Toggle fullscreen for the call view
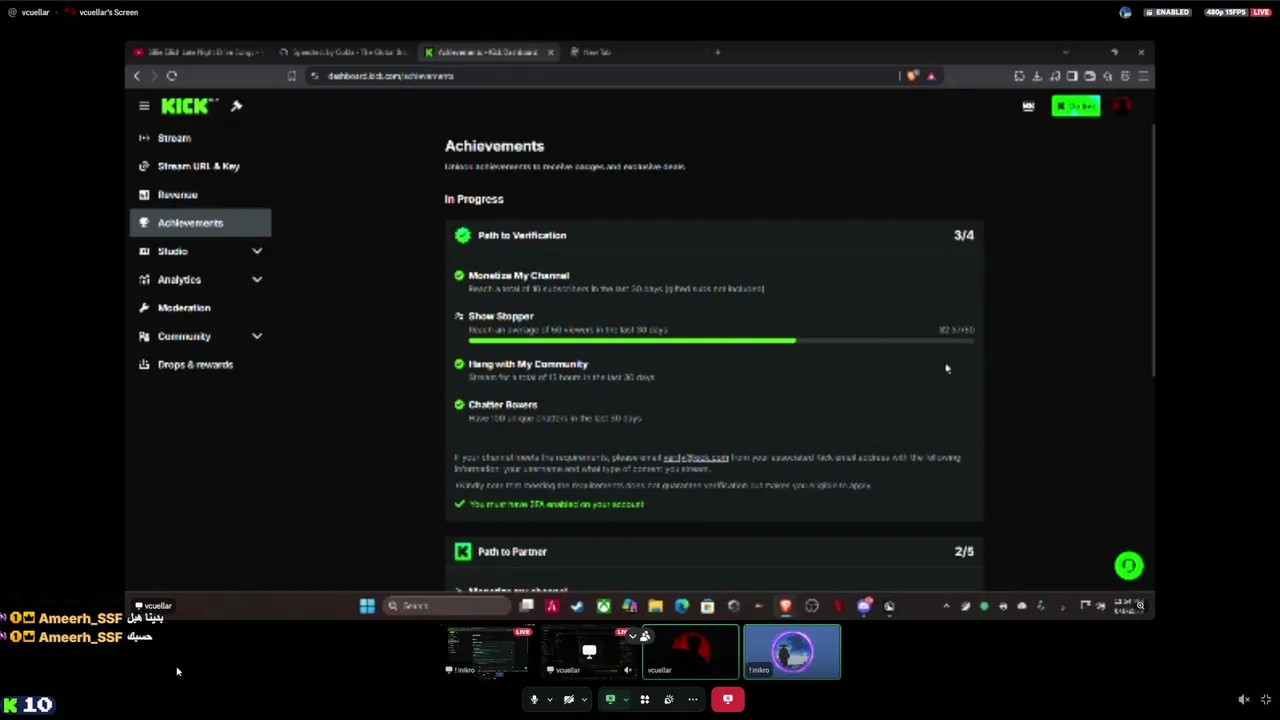 click(1266, 700)
